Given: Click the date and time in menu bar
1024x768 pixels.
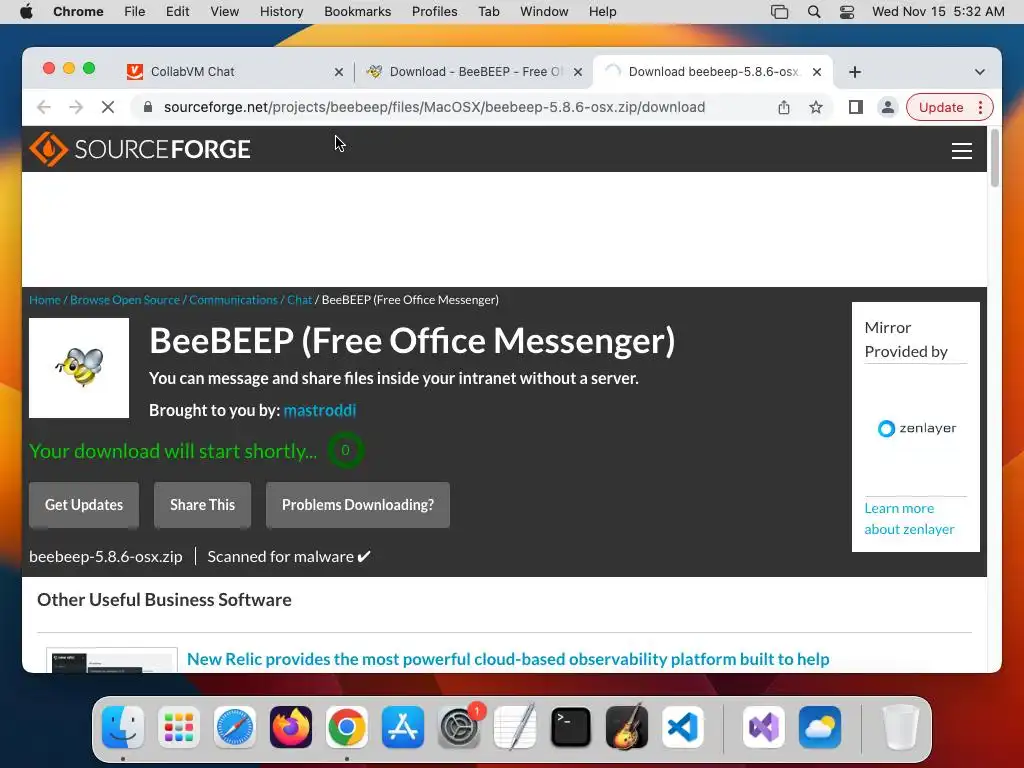Looking at the screenshot, I should (x=938, y=12).
